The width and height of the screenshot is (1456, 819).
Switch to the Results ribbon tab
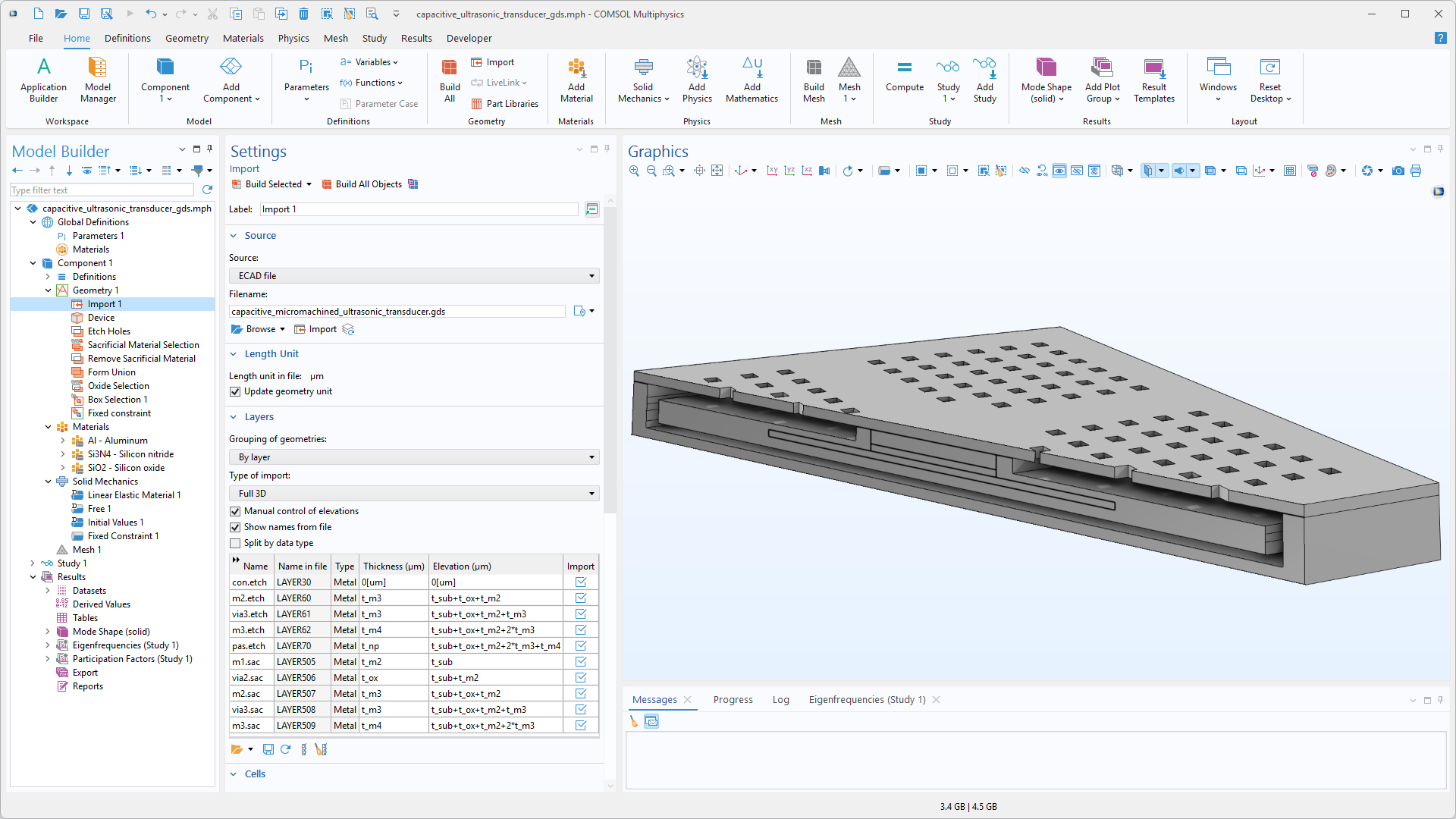[416, 38]
